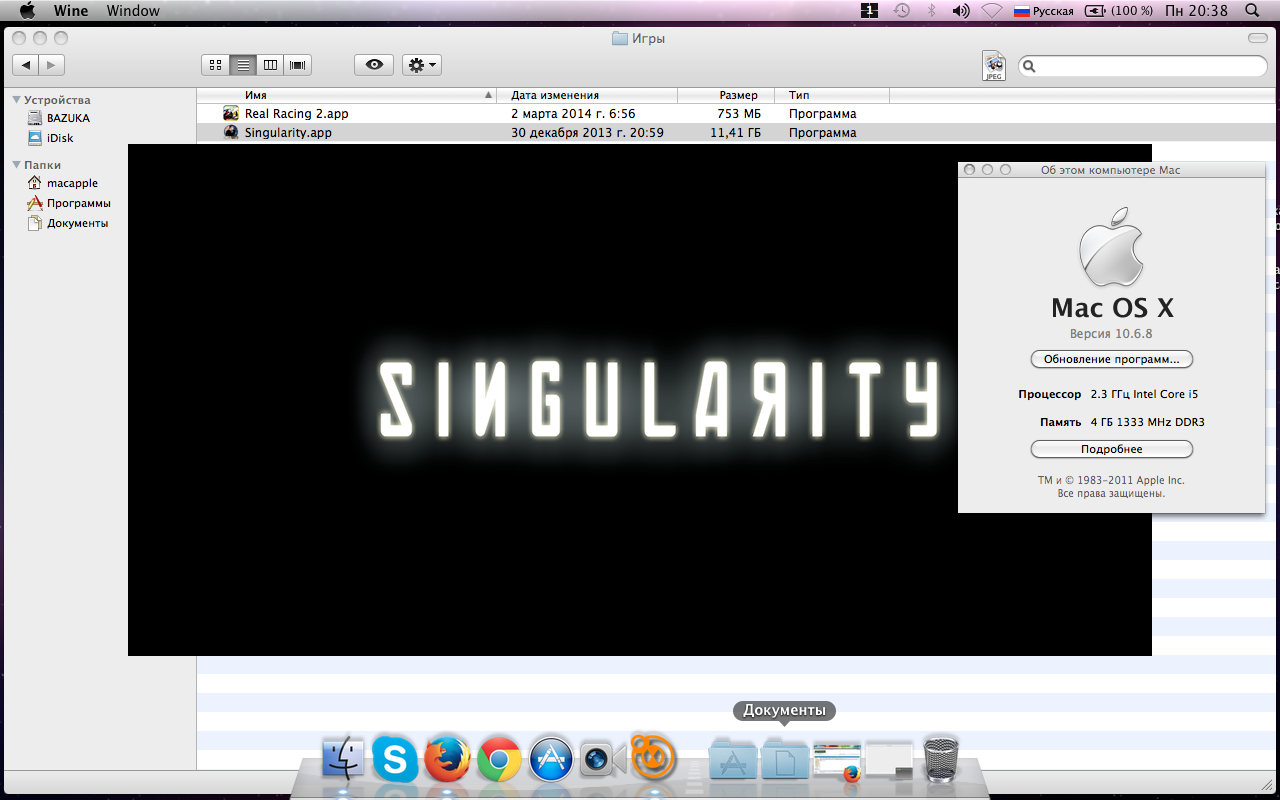Close the Игры Finder window
This screenshot has height=800, width=1280.
pyautogui.click(x=17, y=38)
